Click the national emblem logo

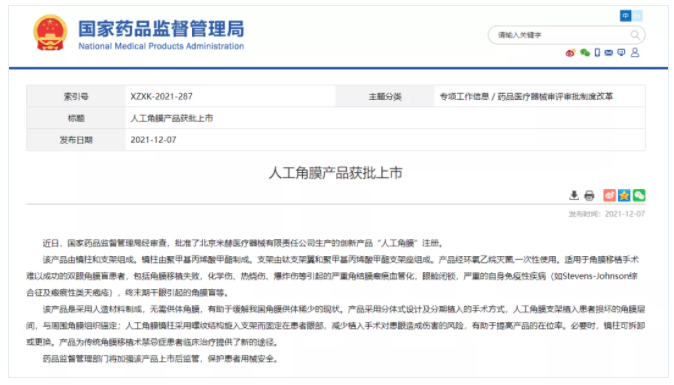50,33
